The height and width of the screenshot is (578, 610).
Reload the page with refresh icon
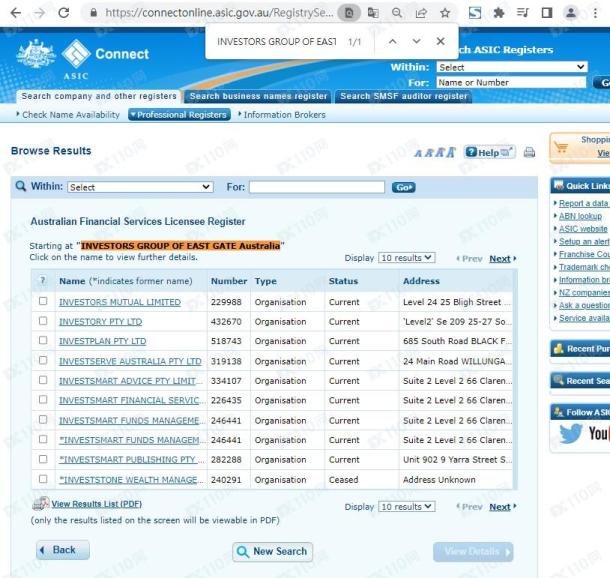(x=63, y=13)
